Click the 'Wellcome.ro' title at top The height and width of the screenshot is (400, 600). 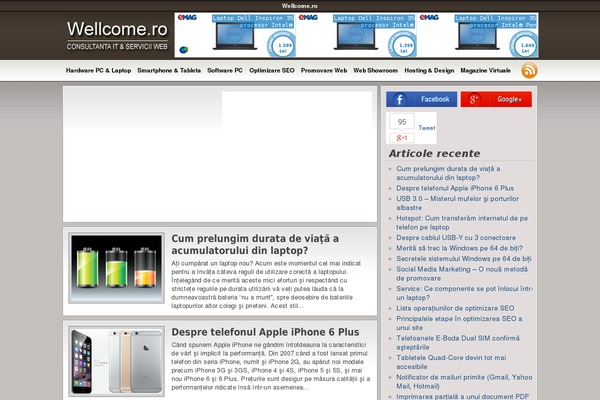(x=300, y=6)
